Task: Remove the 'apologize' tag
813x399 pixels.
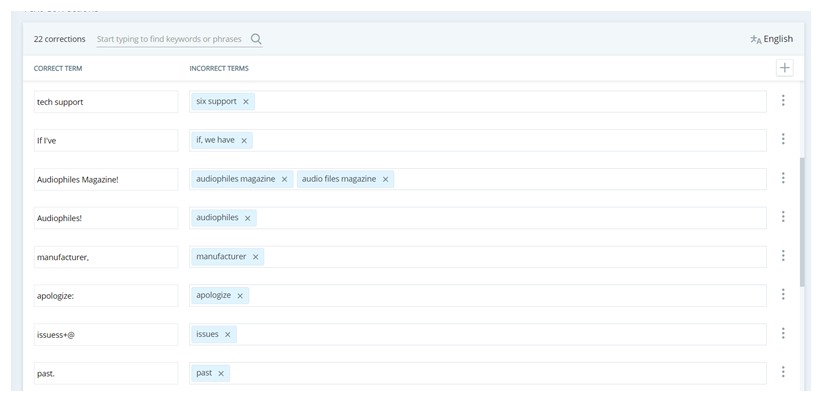Action: [x=240, y=296]
